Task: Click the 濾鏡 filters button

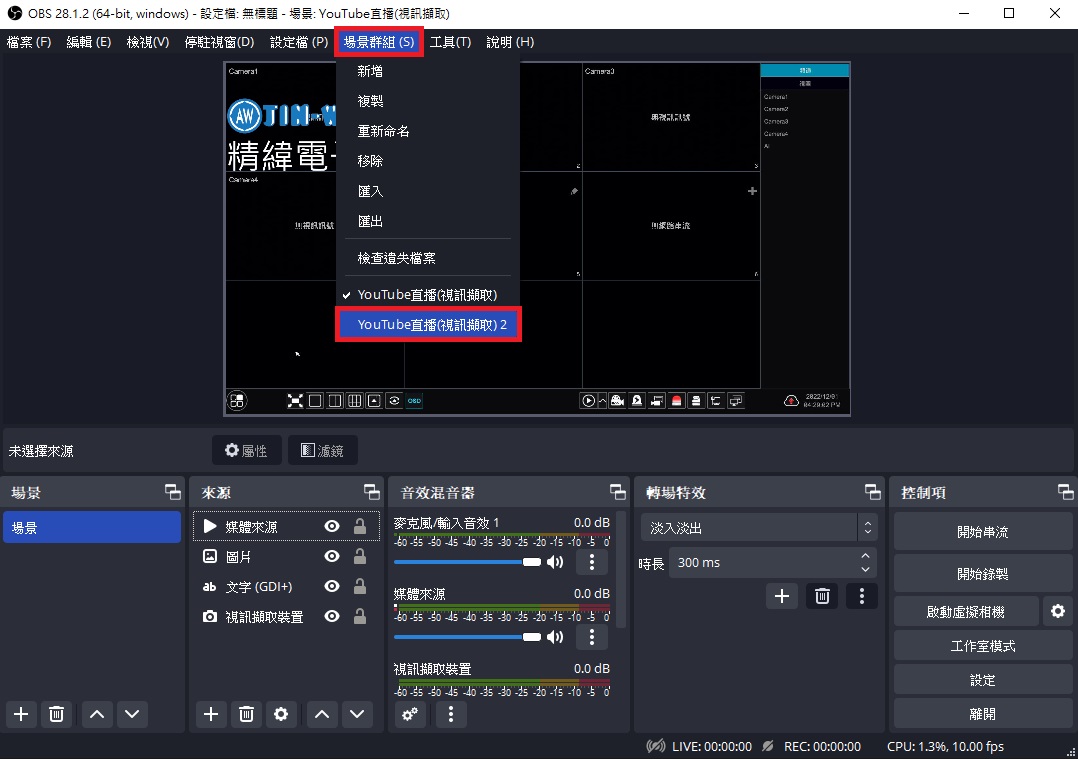Action: click(x=322, y=450)
